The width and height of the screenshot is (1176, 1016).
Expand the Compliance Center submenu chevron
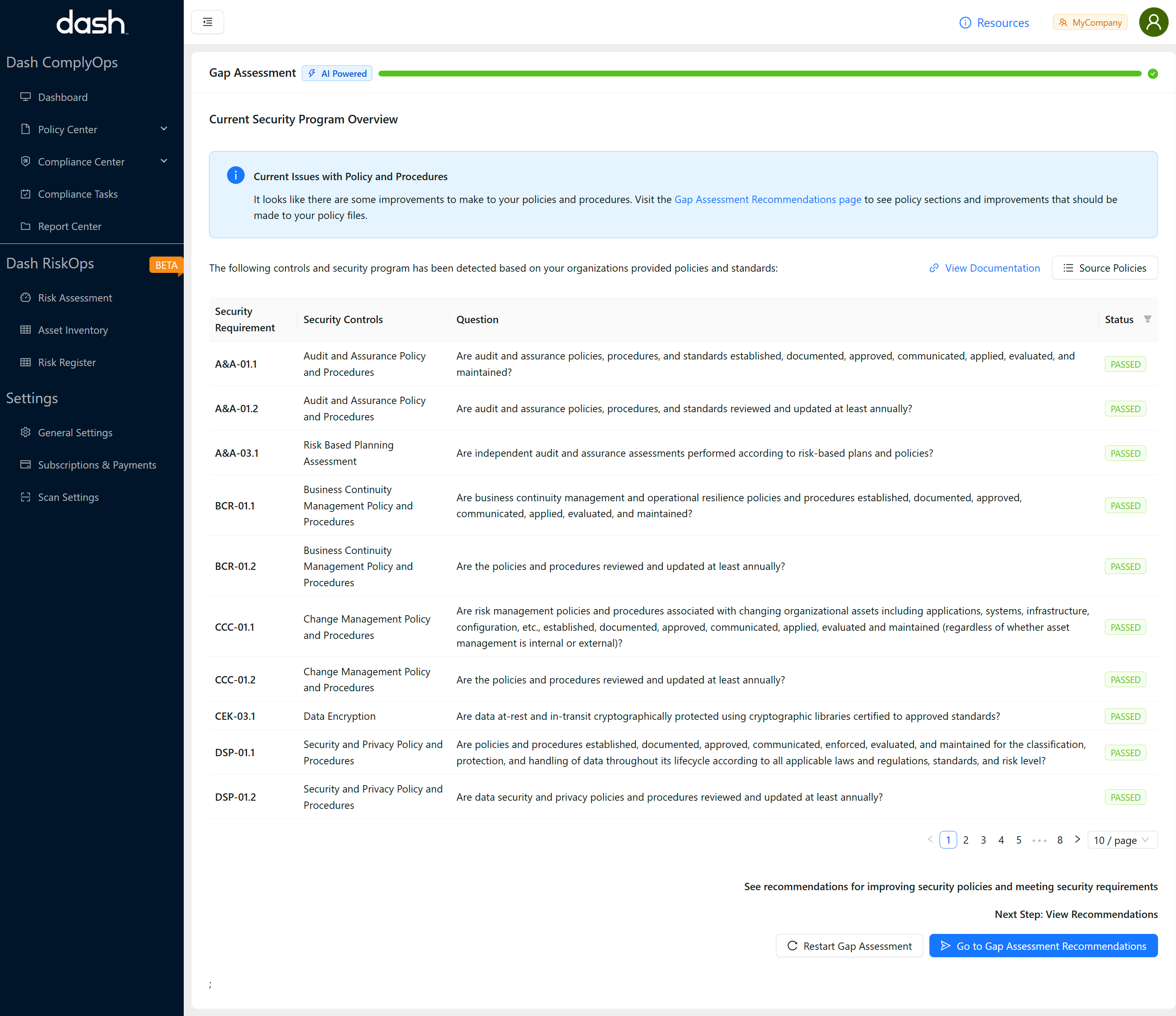pos(164,161)
